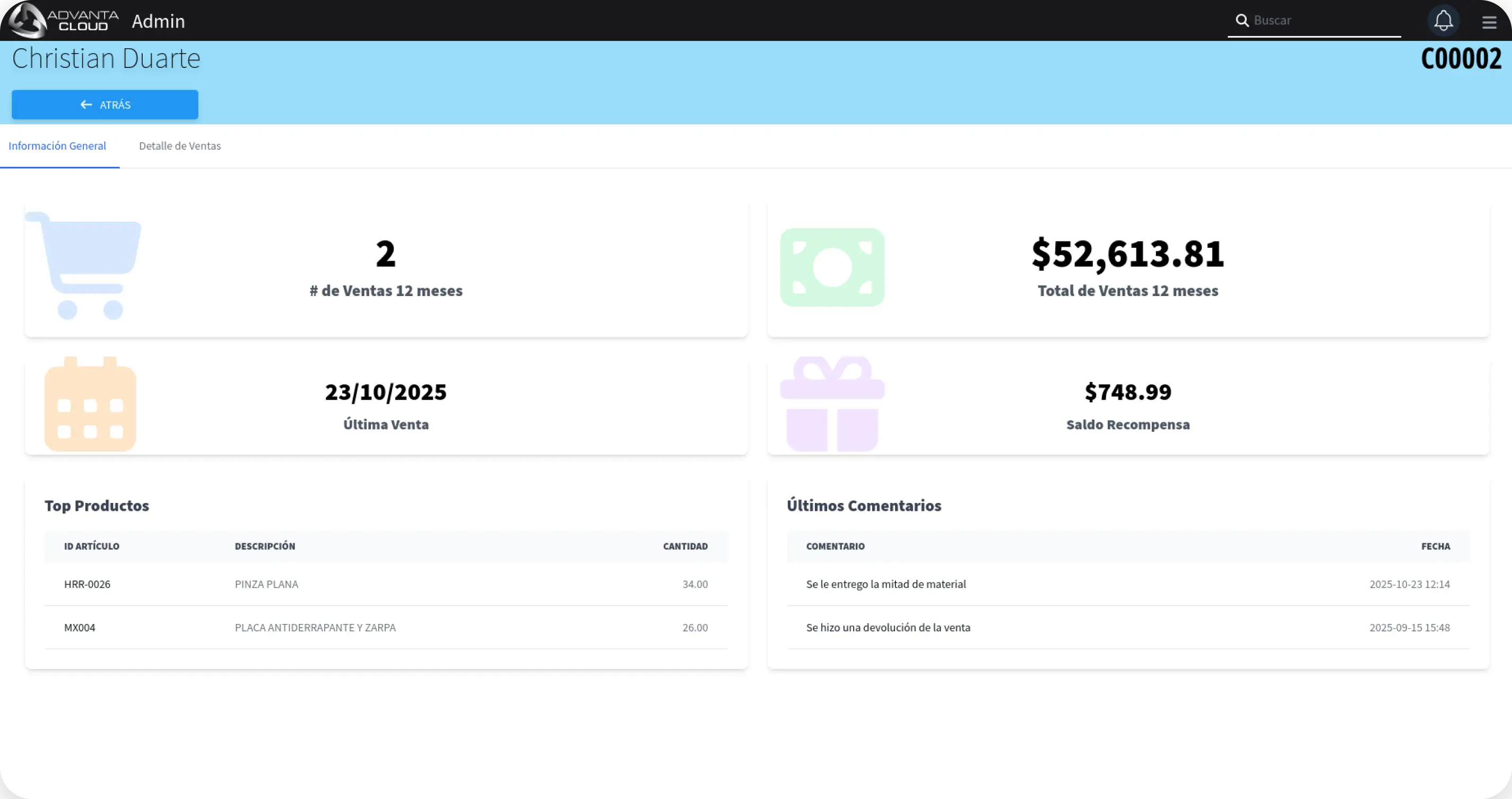This screenshot has width=1512, height=799.
Task: Click the Fecha column header
Action: [x=1435, y=546]
